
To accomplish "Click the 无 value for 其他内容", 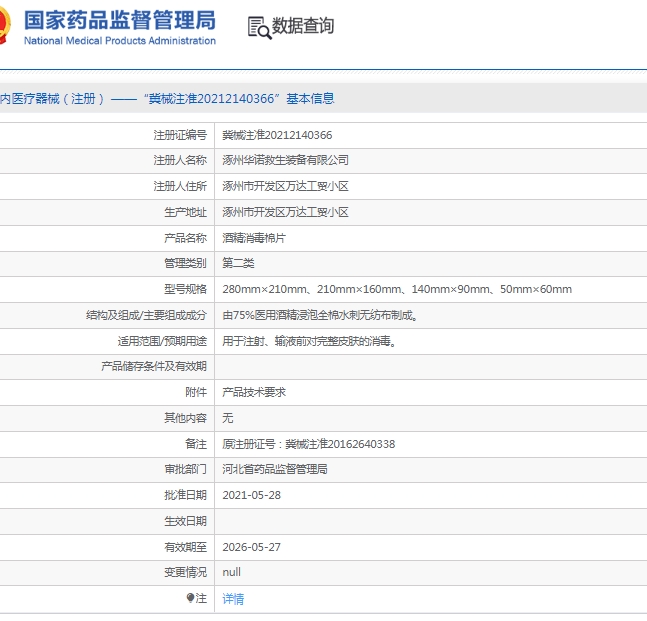I will [228, 418].
